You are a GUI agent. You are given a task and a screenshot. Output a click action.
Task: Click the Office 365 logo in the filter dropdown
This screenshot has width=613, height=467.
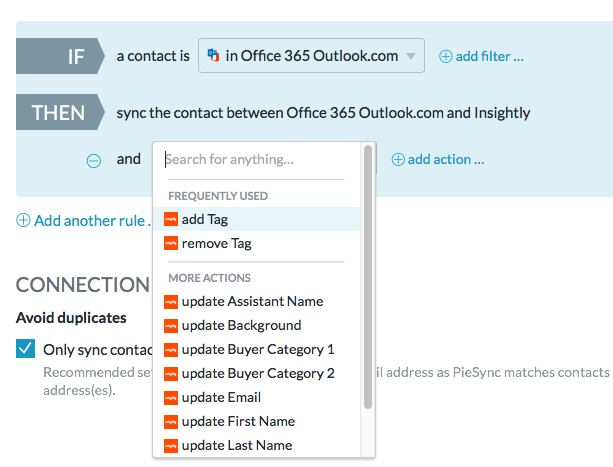[213, 55]
